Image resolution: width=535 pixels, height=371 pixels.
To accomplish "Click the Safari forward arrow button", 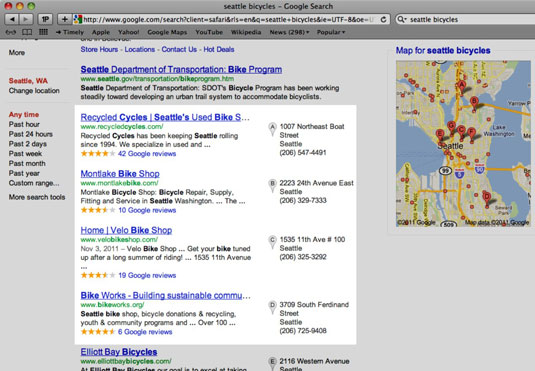I will pyautogui.click(x=26, y=19).
